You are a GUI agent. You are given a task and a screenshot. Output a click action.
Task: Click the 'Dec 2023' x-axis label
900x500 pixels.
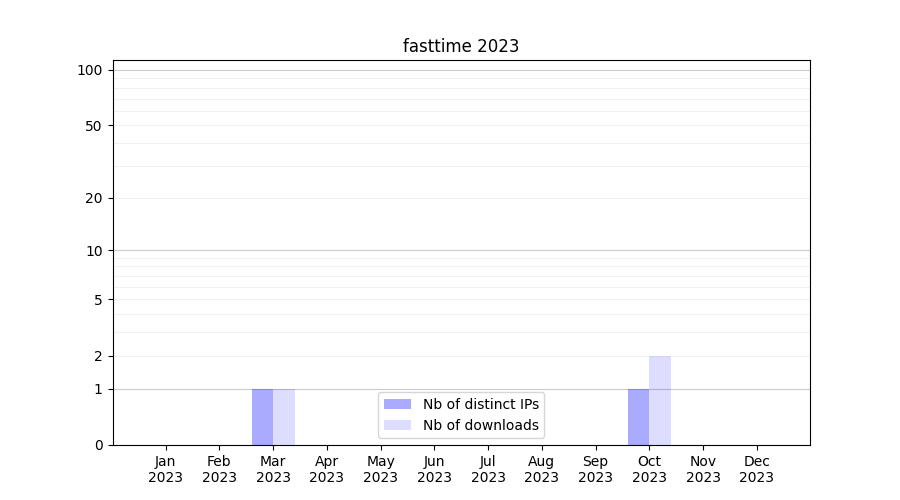[x=756, y=469]
